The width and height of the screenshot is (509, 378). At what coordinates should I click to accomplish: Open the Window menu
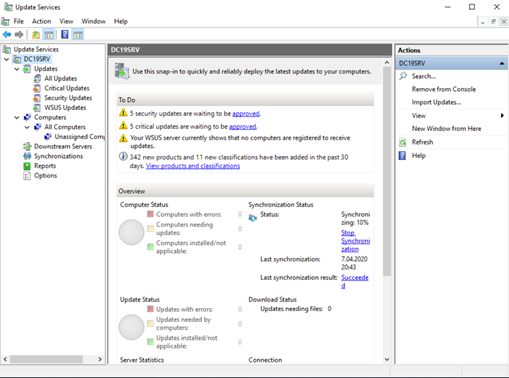94,21
